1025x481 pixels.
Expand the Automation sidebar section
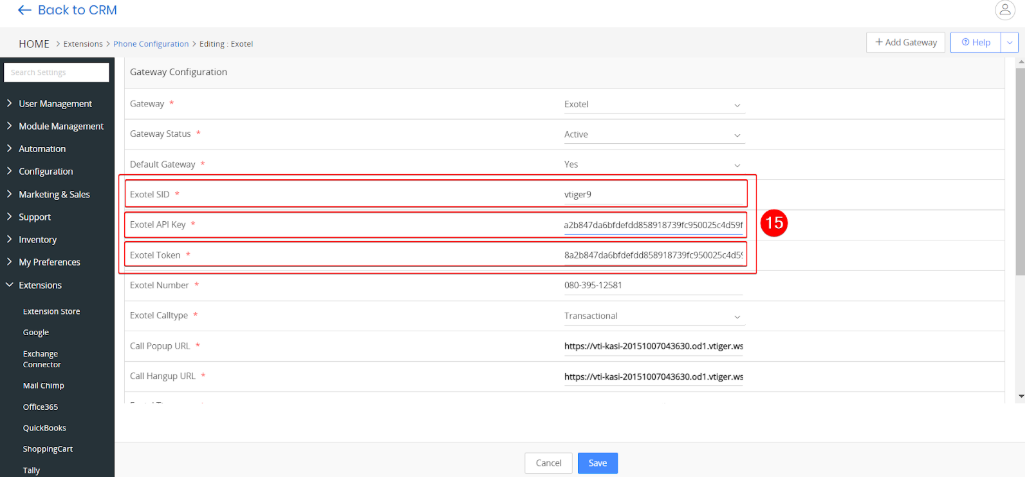tap(42, 148)
